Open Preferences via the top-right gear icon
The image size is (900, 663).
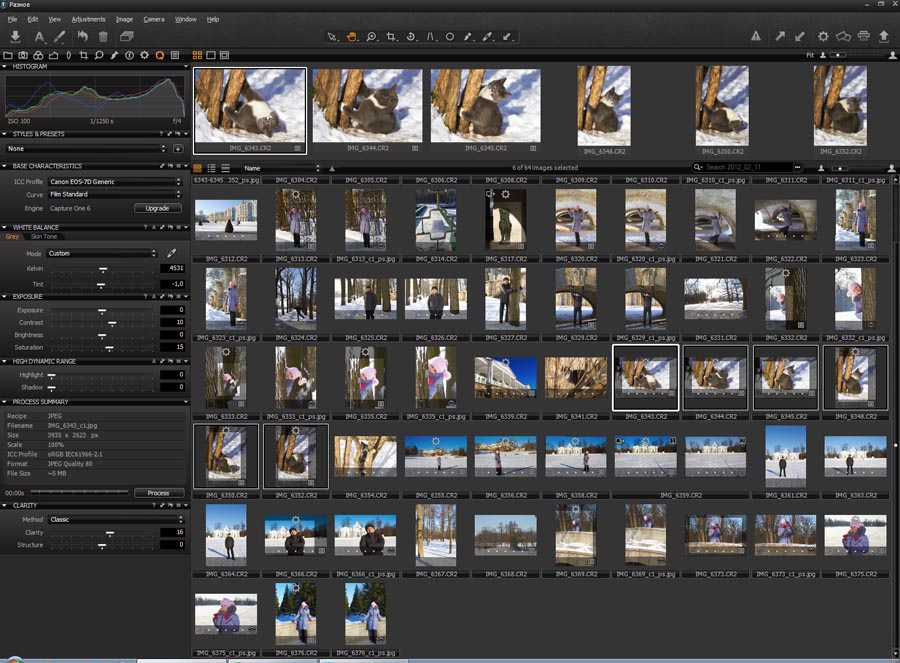823,36
